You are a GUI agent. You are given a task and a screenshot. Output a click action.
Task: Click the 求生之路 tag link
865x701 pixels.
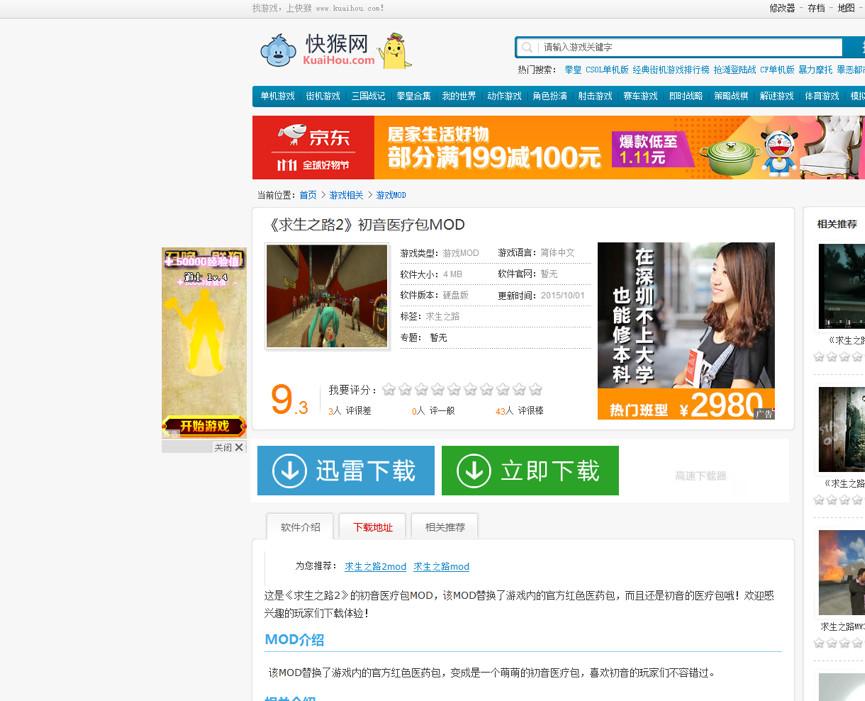[x=442, y=317]
